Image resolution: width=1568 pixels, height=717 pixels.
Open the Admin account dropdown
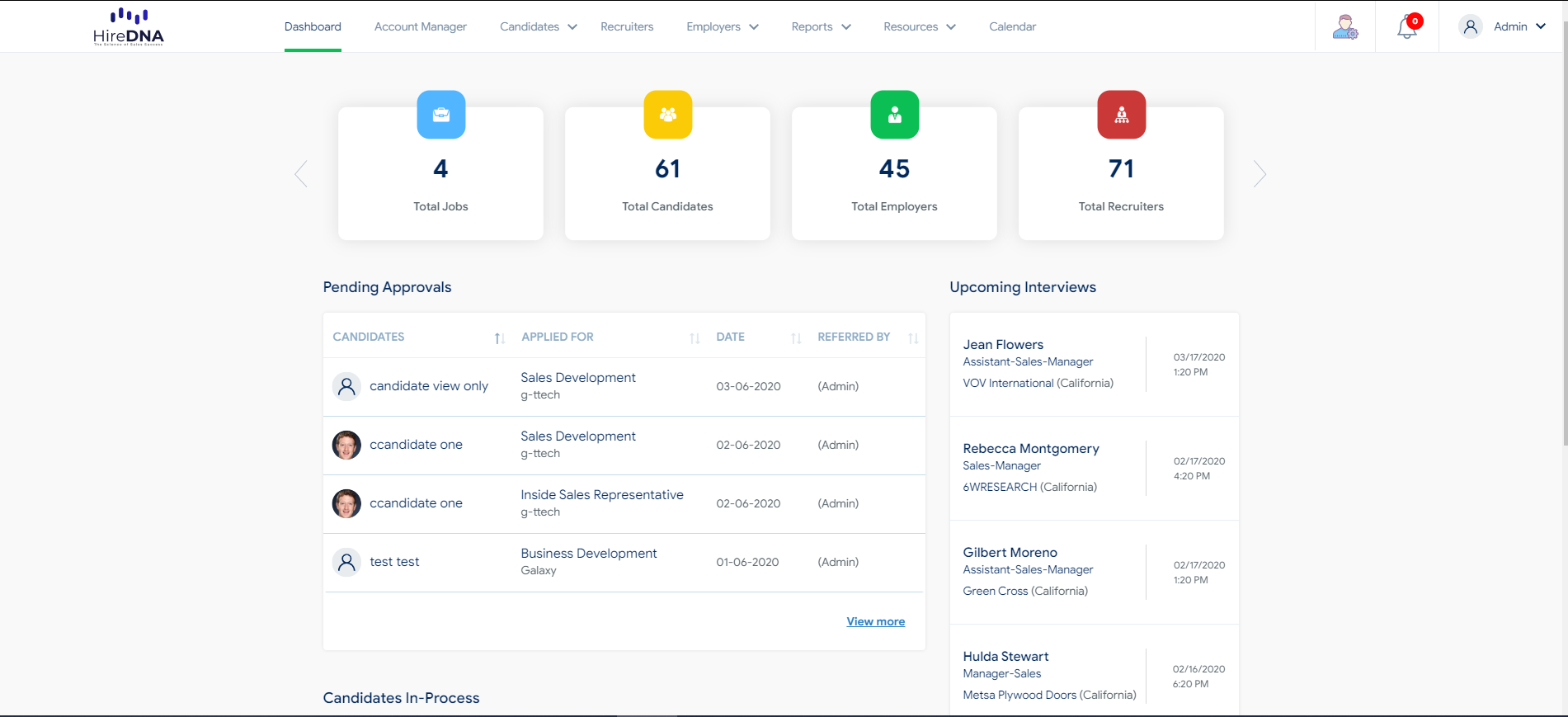point(1501,26)
